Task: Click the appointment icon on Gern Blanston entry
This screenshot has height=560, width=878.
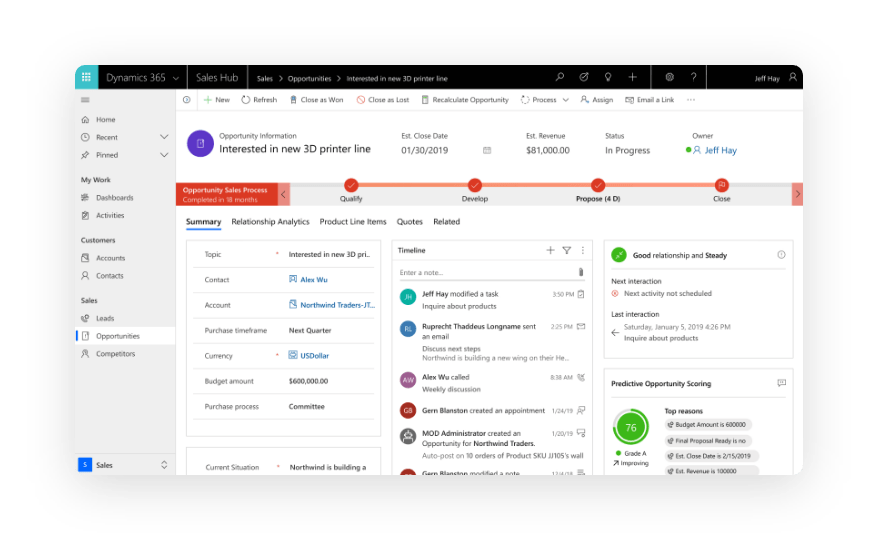Action: [x=581, y=410]
